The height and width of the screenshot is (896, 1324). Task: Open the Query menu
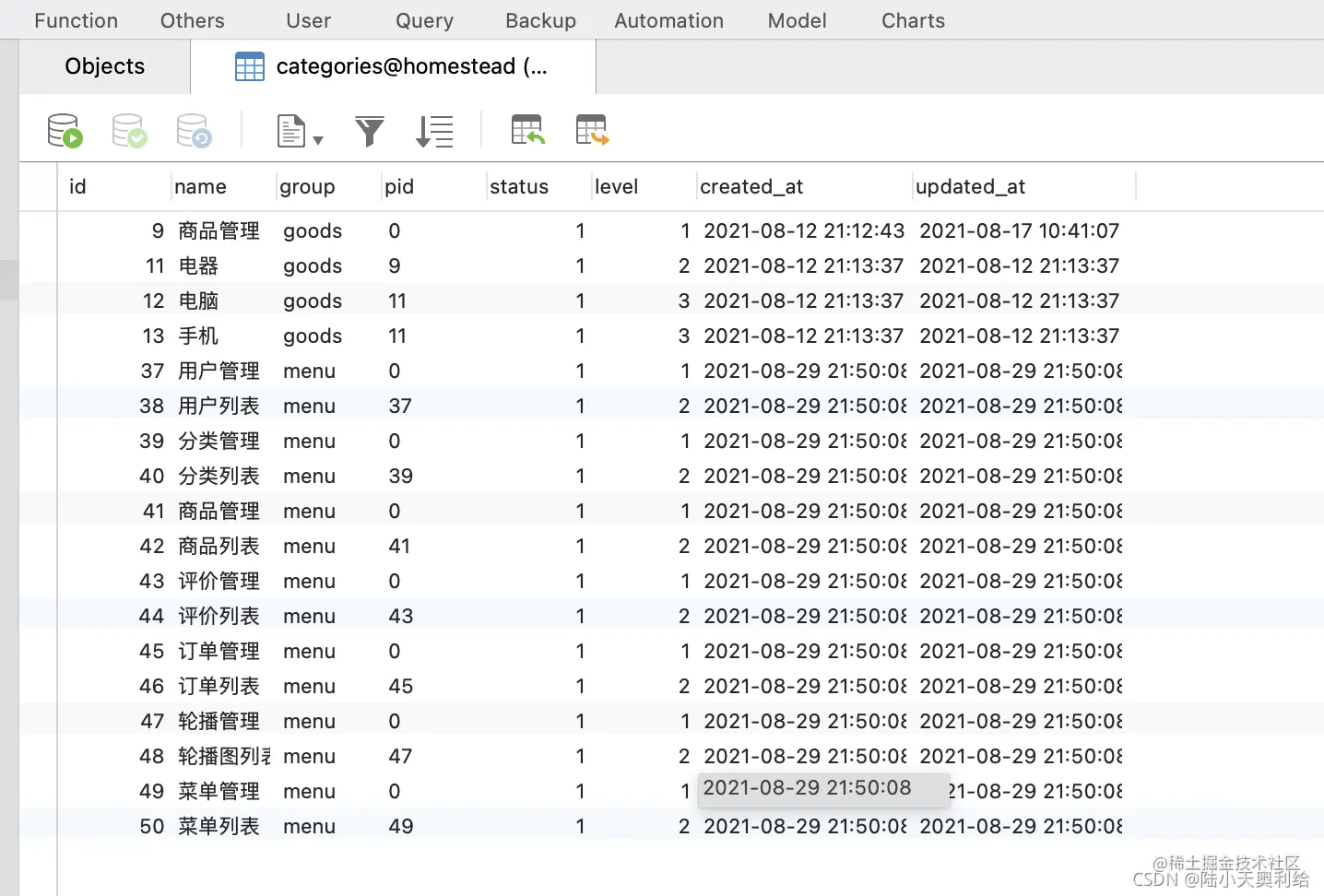click(425, 20)
